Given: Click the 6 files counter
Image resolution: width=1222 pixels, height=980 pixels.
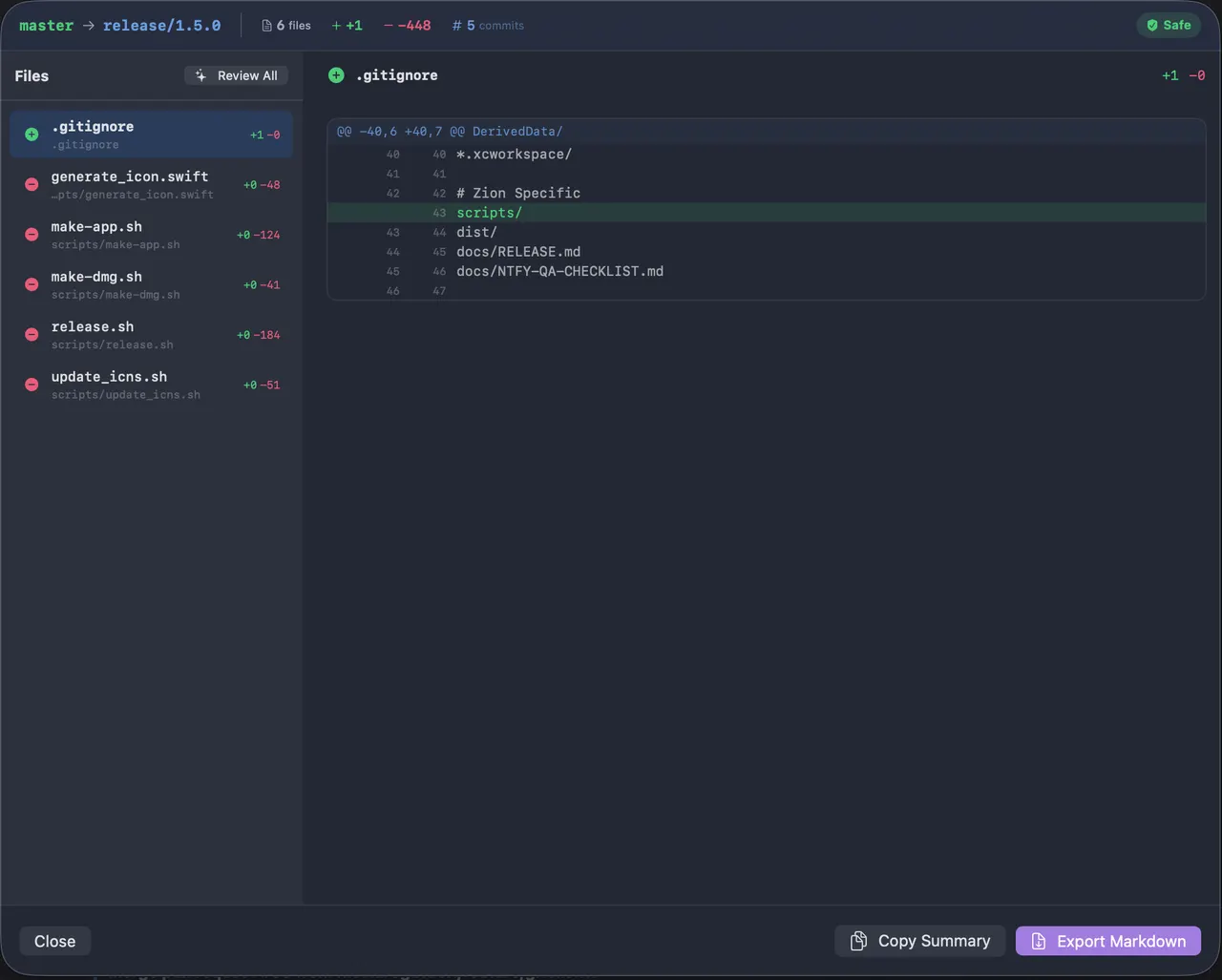Looking at the screenshot, I should coord(286,26).
